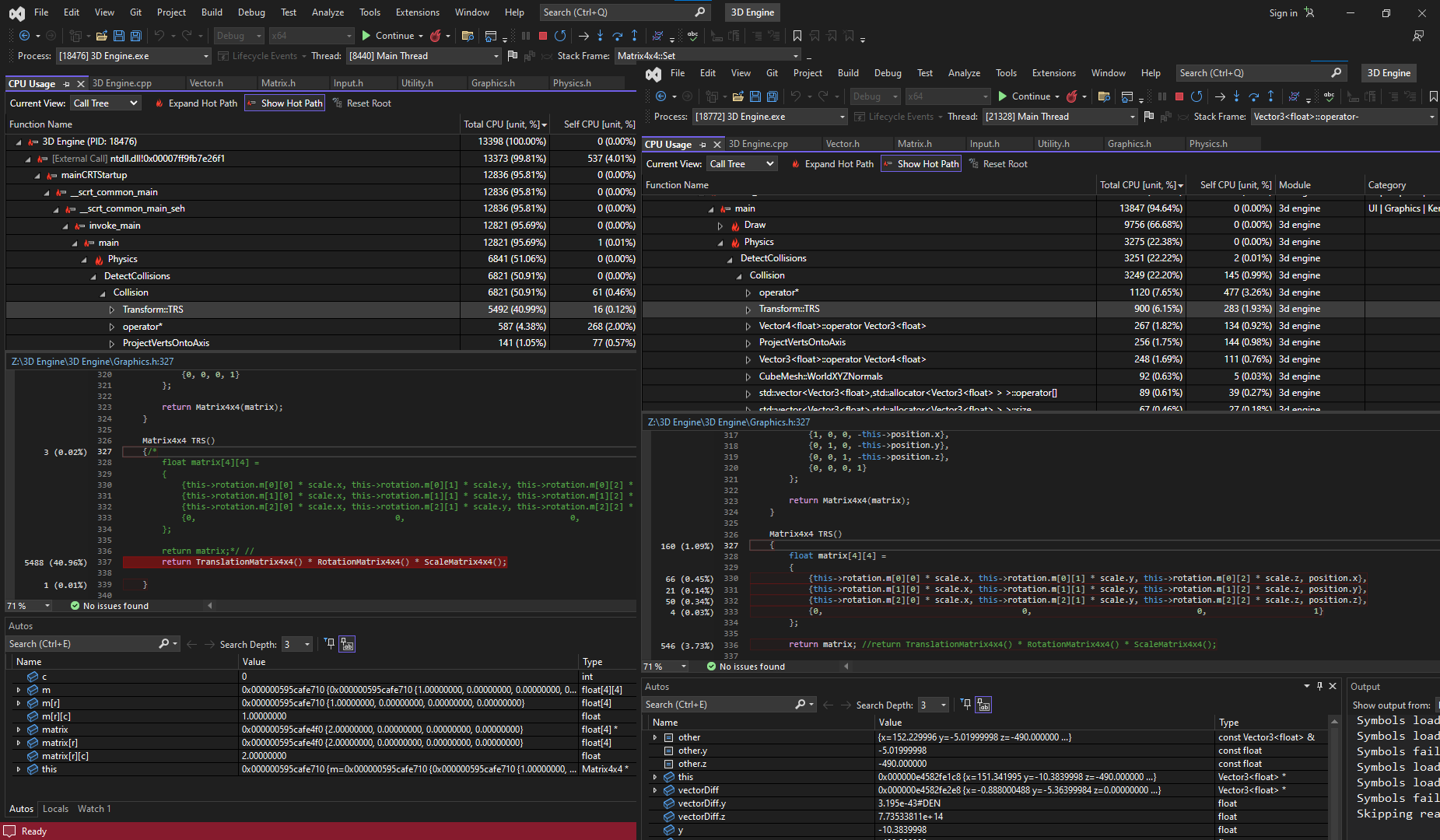Click thread flag icon beside Main Thread, left window

[x=512, y=56]
